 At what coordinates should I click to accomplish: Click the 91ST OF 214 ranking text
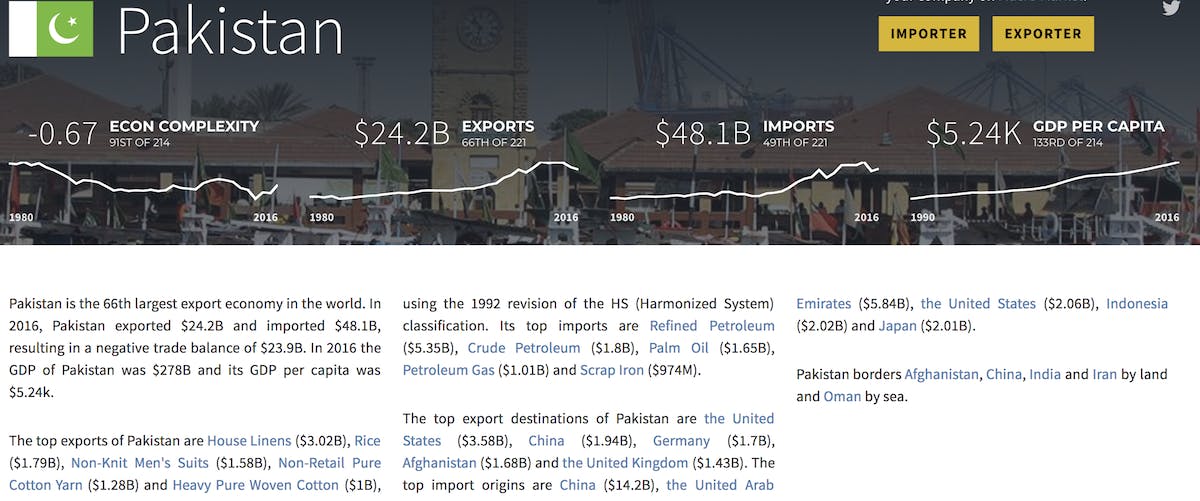(x=140, y=144)
